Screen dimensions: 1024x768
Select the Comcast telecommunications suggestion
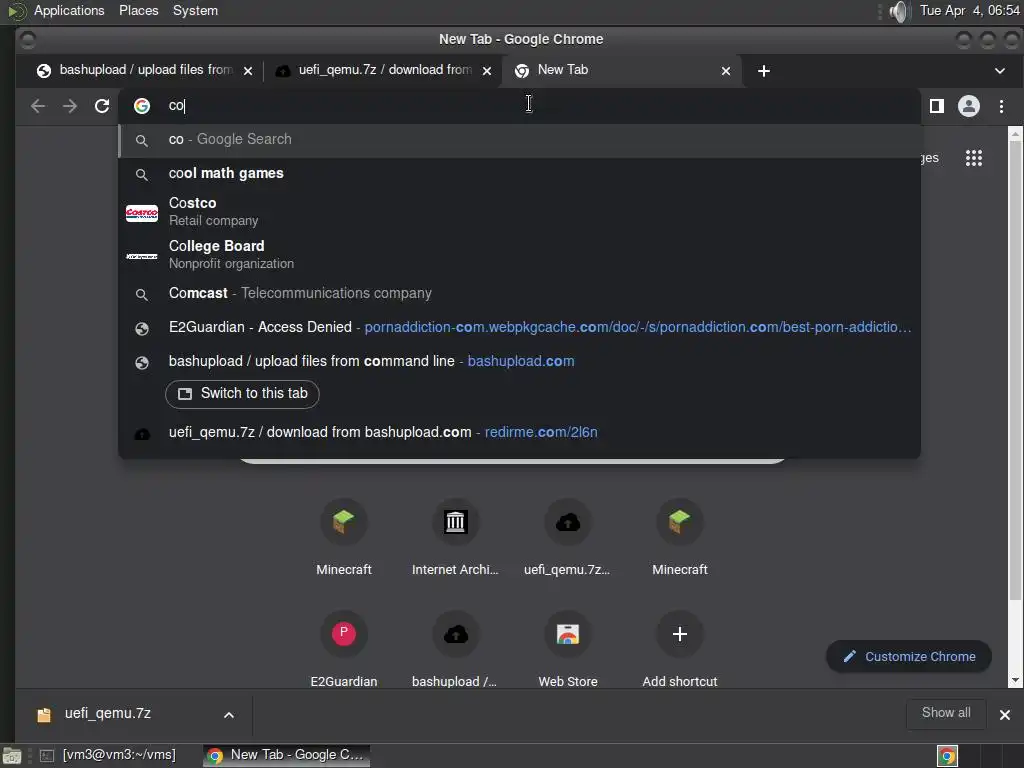(x=519, y=293)
